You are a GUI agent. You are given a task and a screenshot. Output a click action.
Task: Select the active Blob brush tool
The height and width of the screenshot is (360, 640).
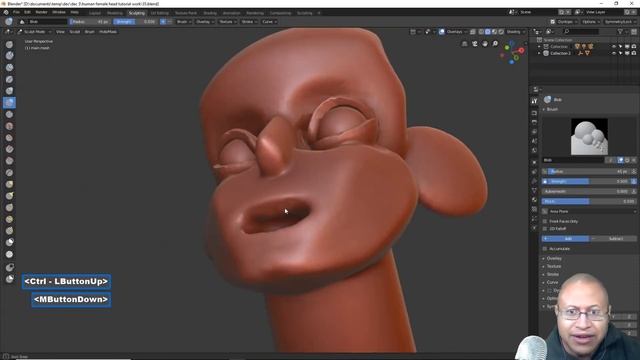9,102
